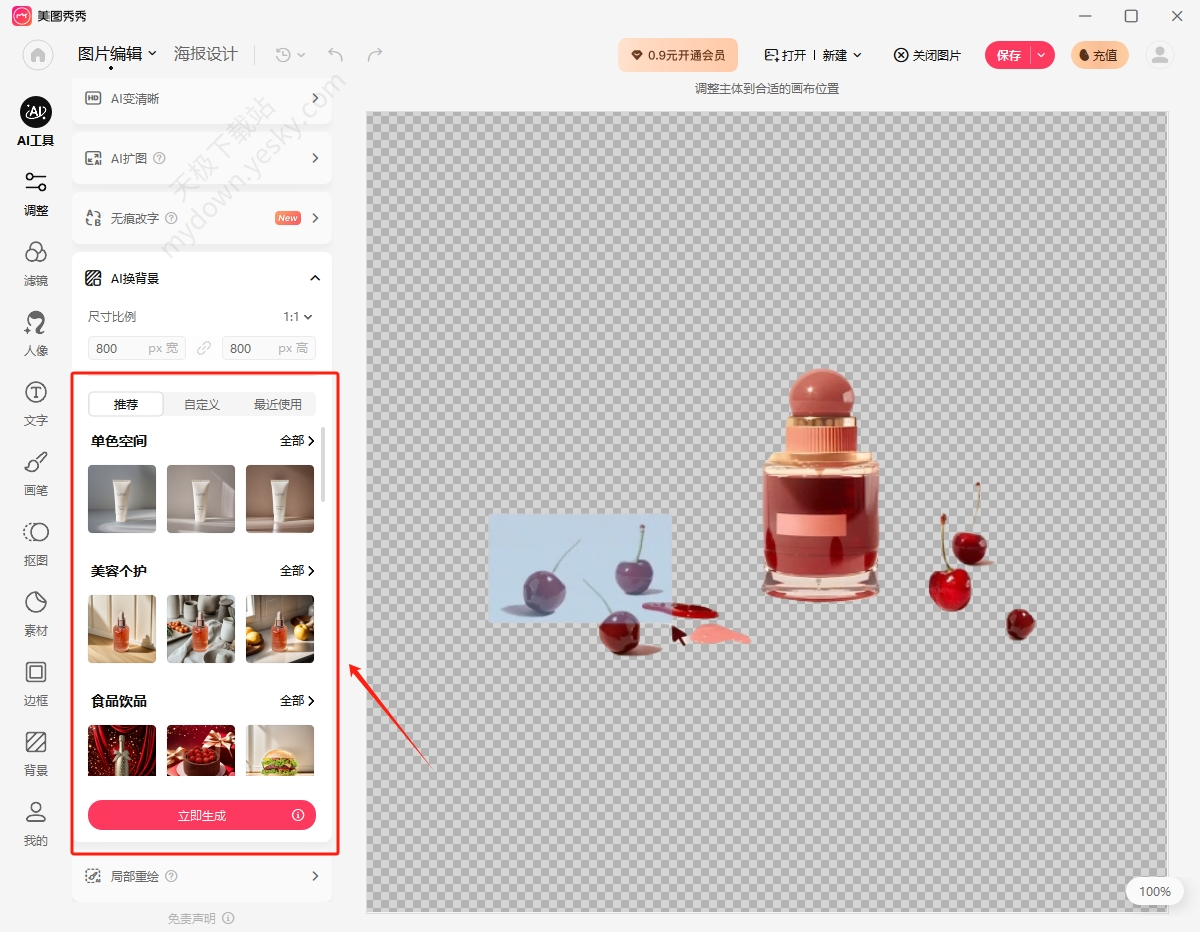
Task: Open the 抠图 cutout tool
Action: coord(36,543)
